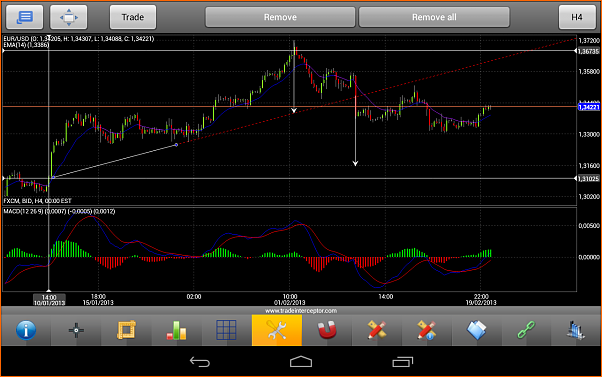Tap the Android home navigation button
602x377 pixels.
(301, 362)
